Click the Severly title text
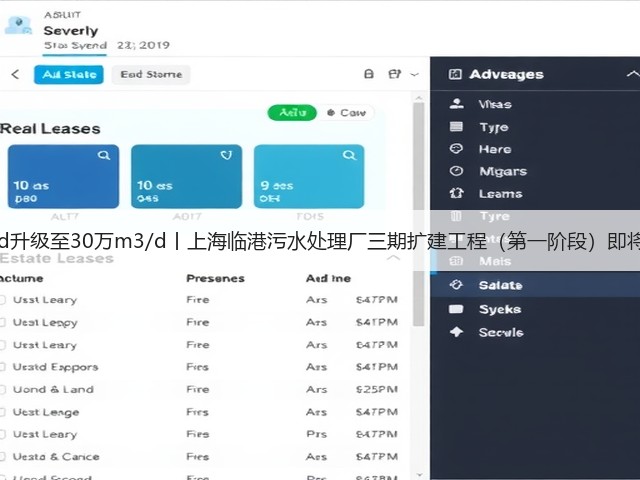 click(71, 31)
